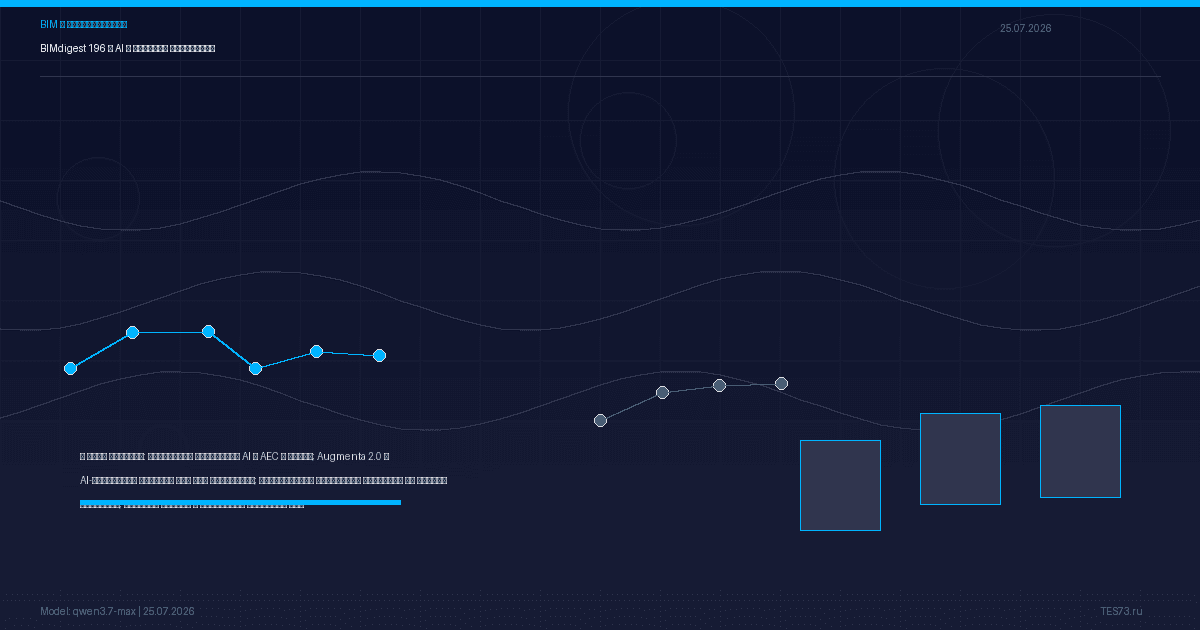Click the blue "BIM" category heading
The width and height of the screenshot is (1200, 630).
tap(84, 24)
